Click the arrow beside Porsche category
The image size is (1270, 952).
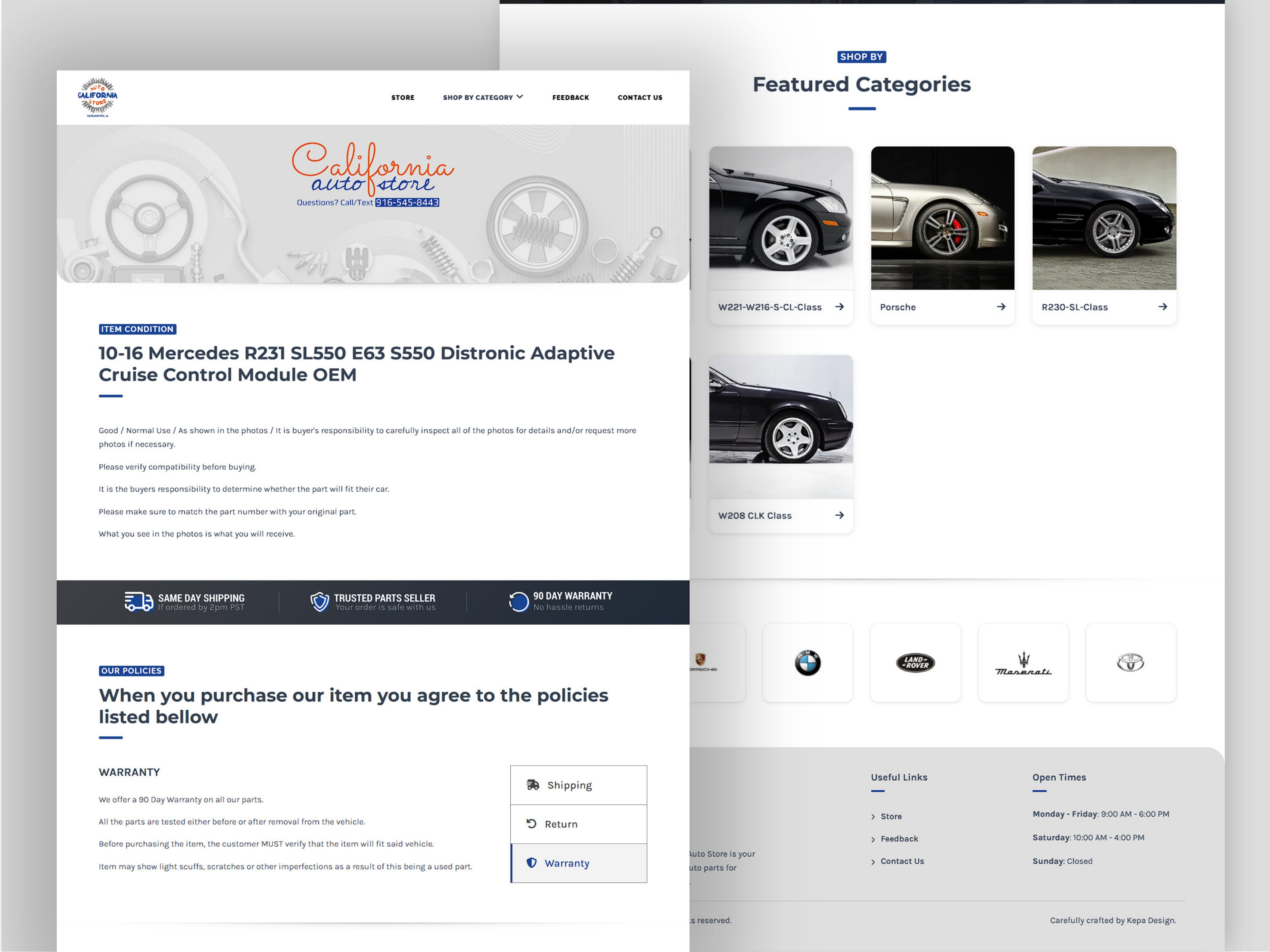tap(1001, 307)
